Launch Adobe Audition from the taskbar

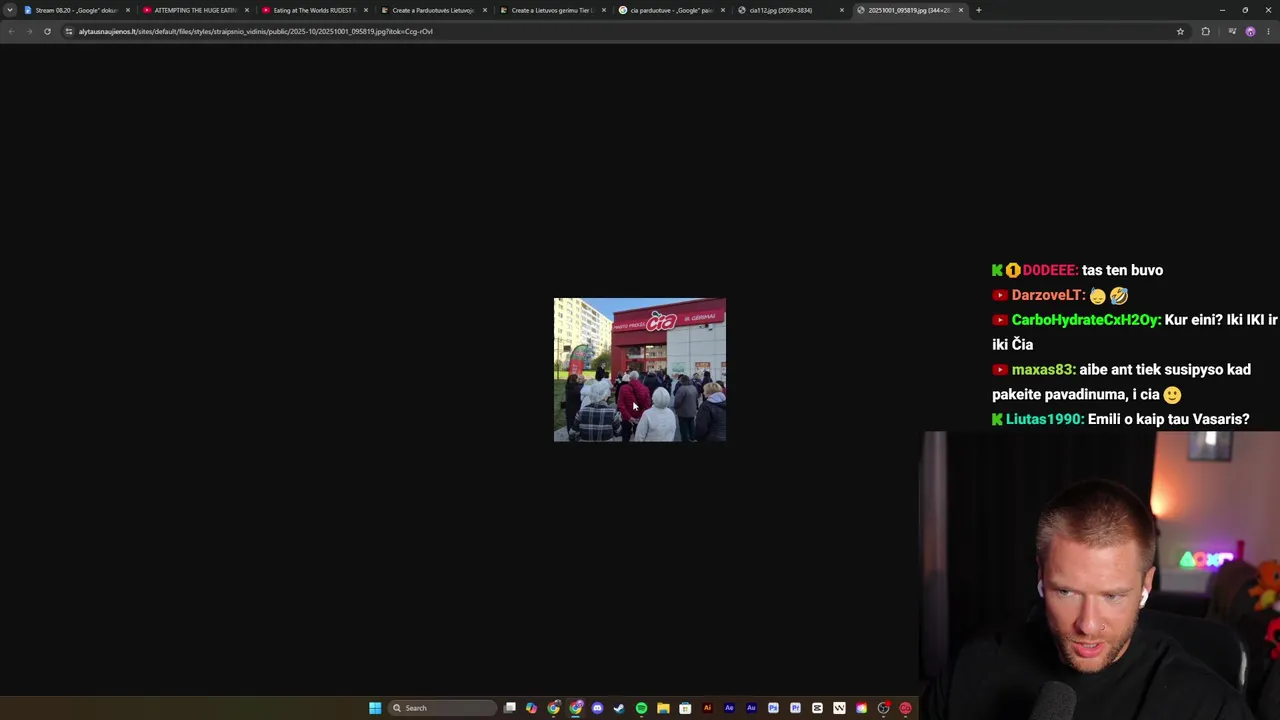coord(751,708)
